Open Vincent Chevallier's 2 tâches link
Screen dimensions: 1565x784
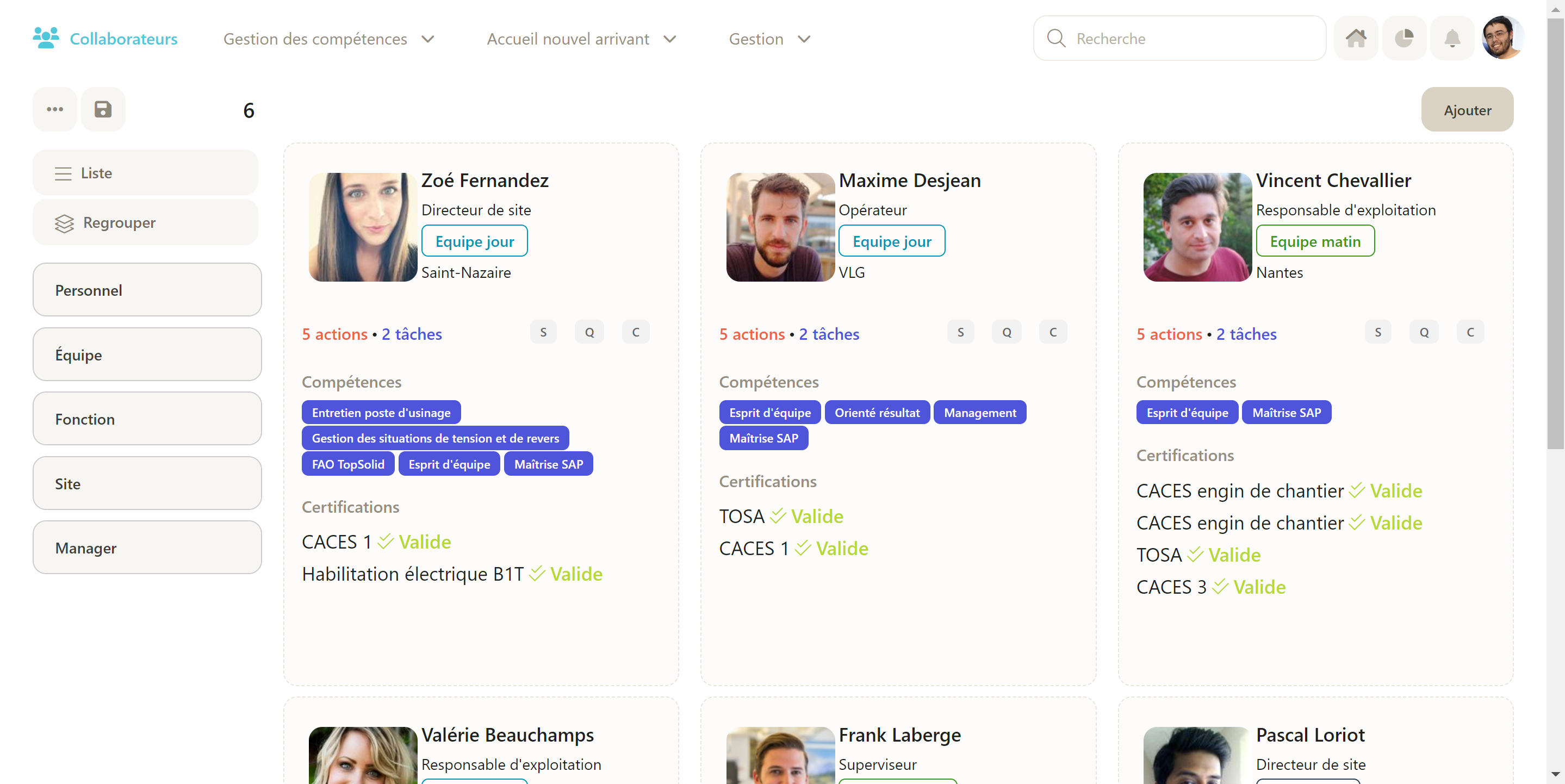(1247, 334)
